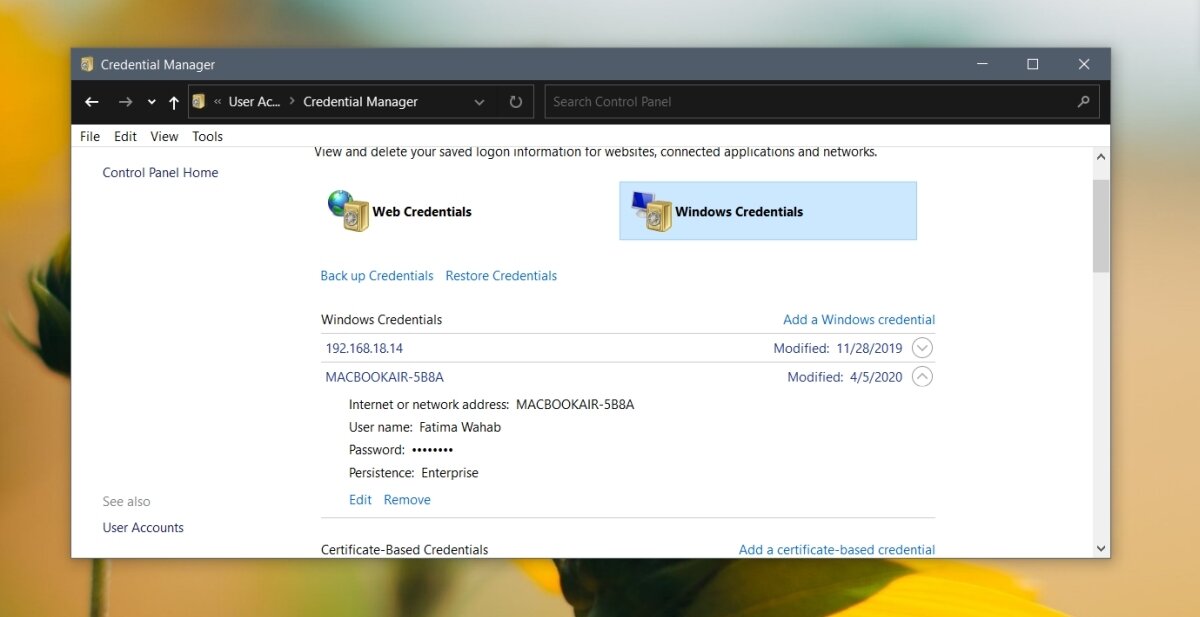This screenshot has height=617, width=1200.
Task: Click Back up Credentials
Action: 376,275
